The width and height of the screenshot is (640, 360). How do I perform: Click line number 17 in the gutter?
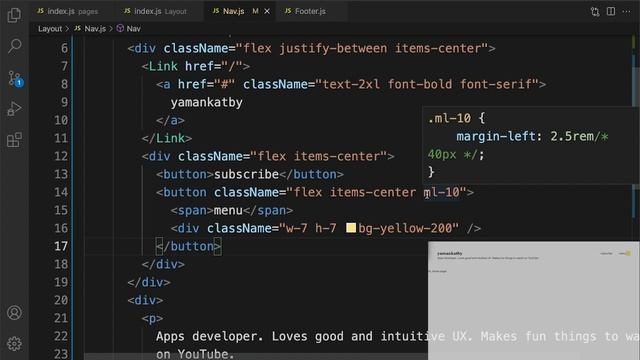tap(61, 246)
